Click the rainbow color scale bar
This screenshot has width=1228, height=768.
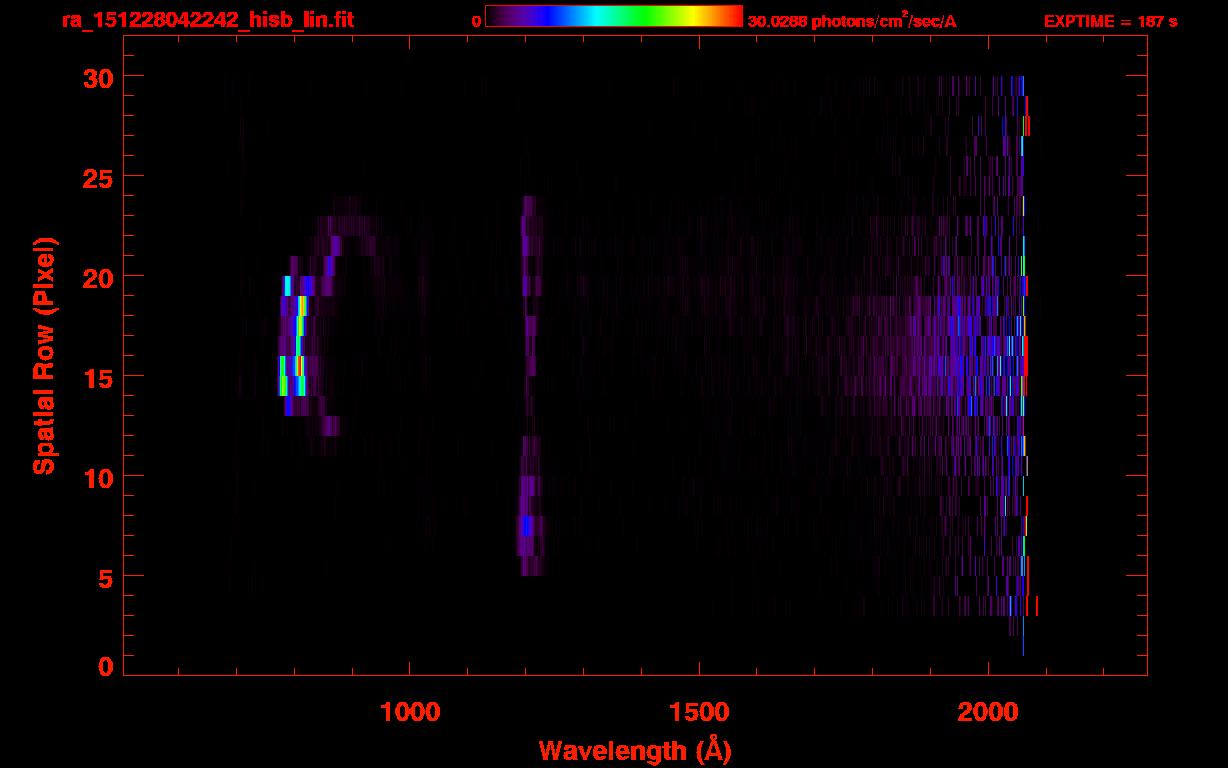tap(613, 17)
